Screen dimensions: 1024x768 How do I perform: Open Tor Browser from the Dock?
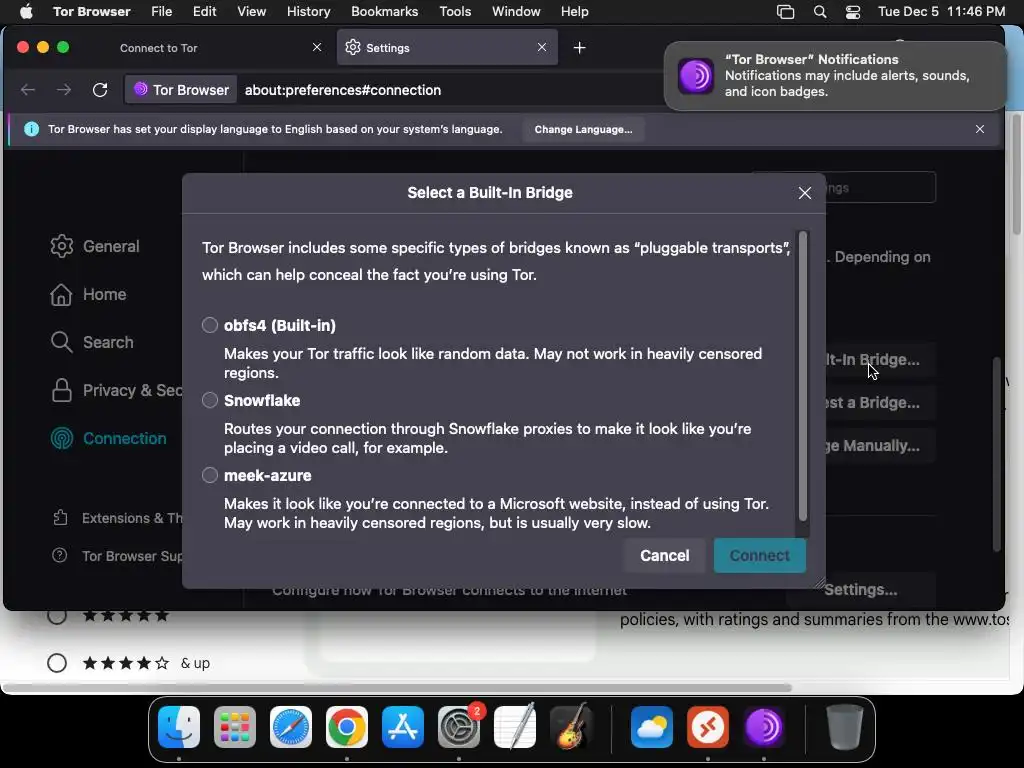click(x=763, y=727)
